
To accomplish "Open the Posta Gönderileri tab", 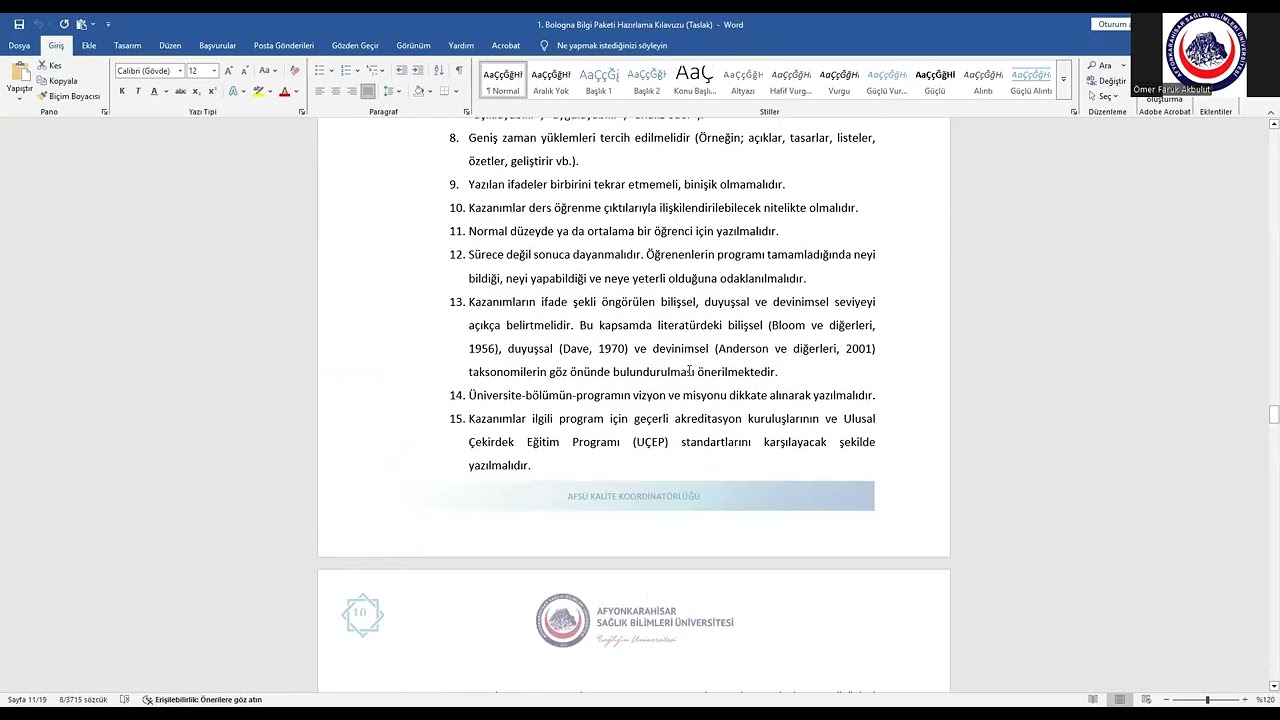I will [284, 45].
